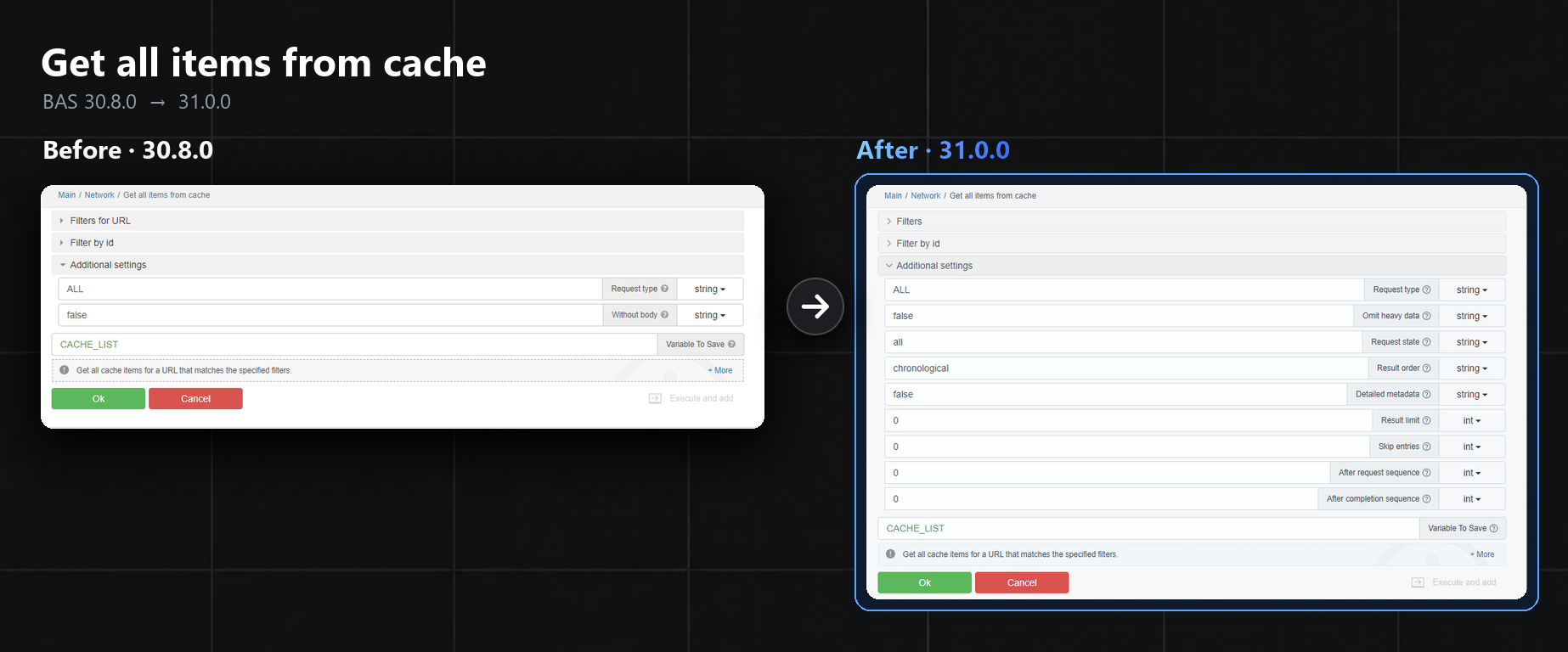
Task: Open string dropdown for Result order
Action: 1472,368
